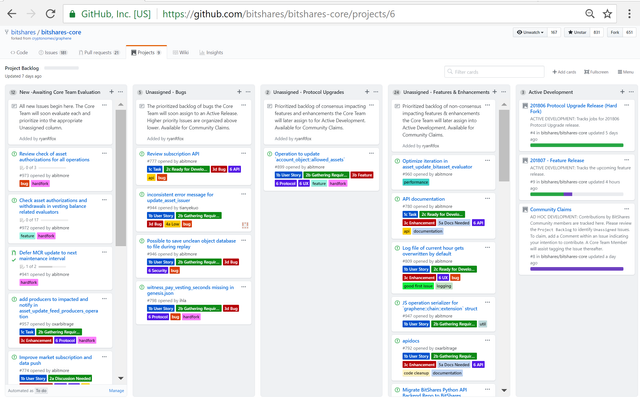Click progress bar of 201807 - Feature Release
This screenshot has height=400, width=640.
click(576, 194)
